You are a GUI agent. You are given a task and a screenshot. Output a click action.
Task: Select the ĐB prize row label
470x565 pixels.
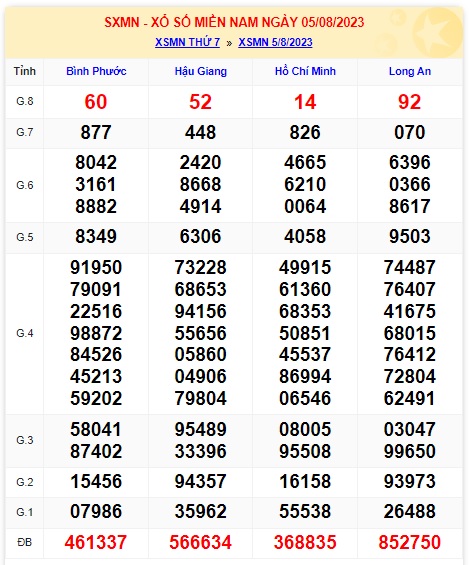click(25, 542)
